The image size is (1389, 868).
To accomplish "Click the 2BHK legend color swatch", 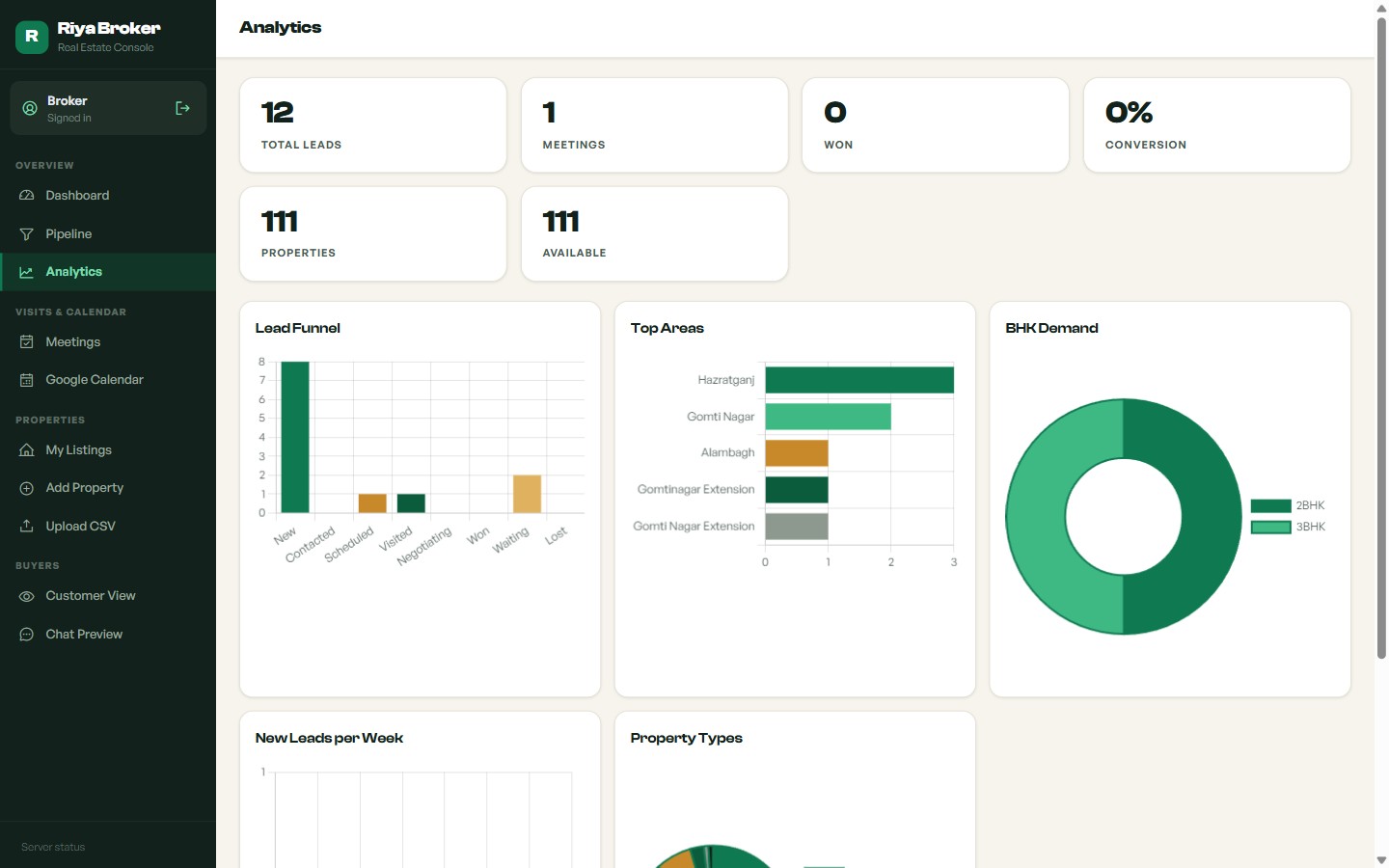I will click(x=1270, y=505).
